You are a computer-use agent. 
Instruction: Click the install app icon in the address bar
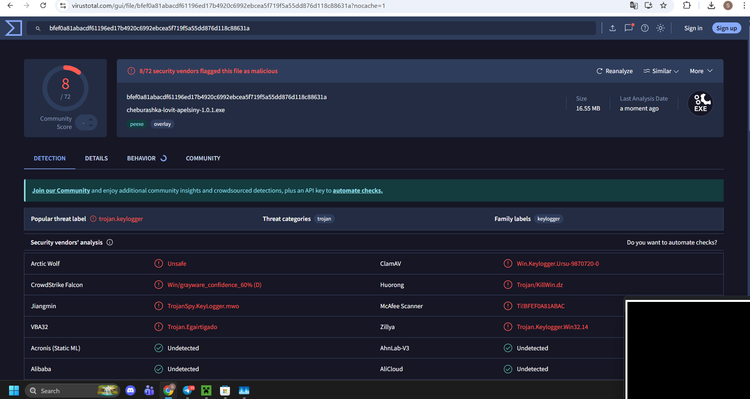coord(649,5)
